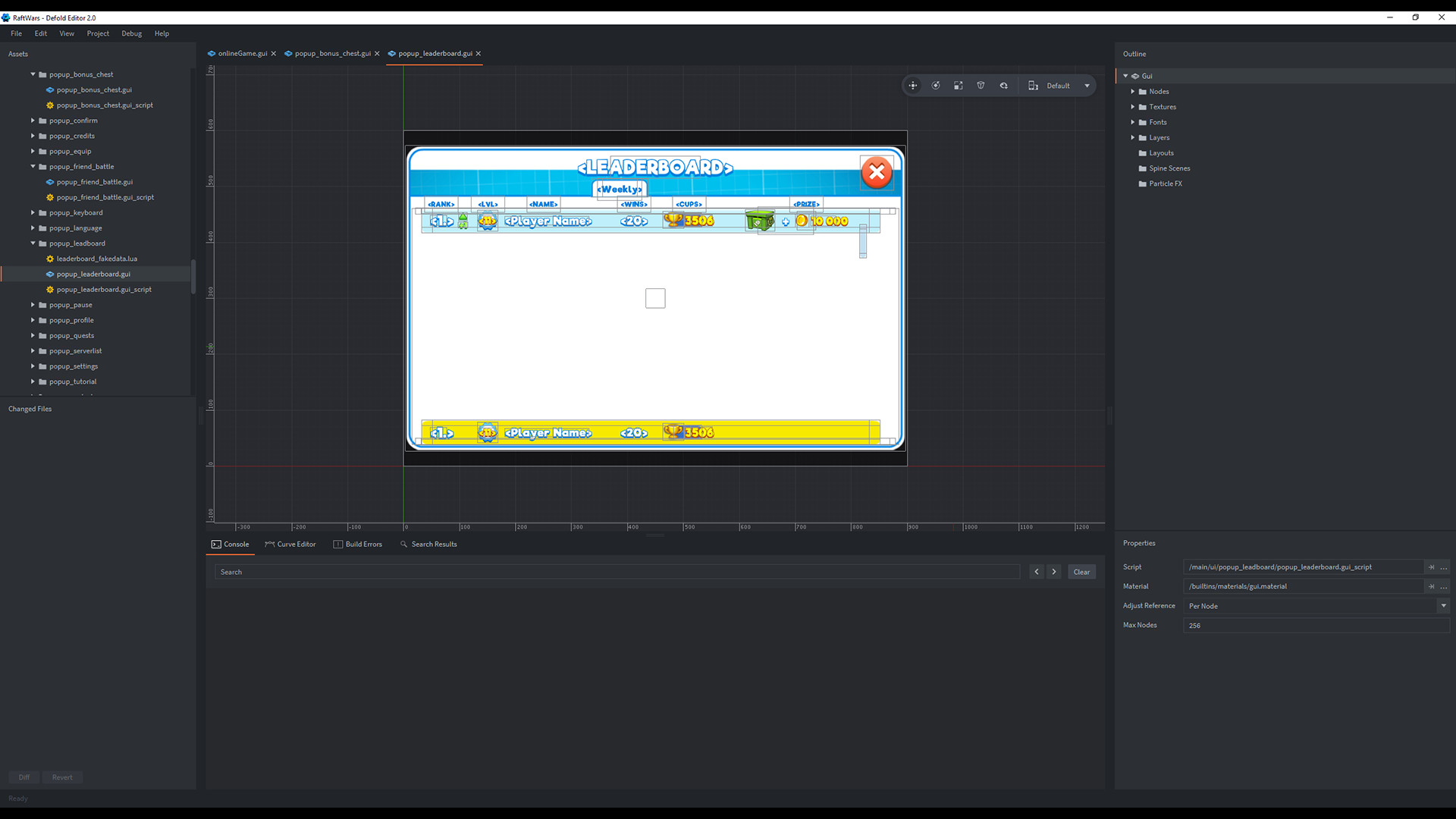Screen dimensions: 1456x819
Task: Select the Rotate tool in the scene toolbar
Action: (x=936, y=86)
